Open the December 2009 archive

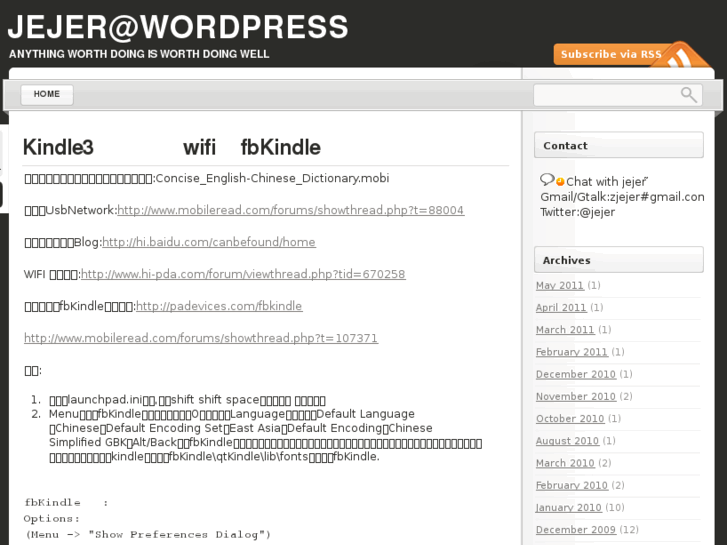(576, 530)
